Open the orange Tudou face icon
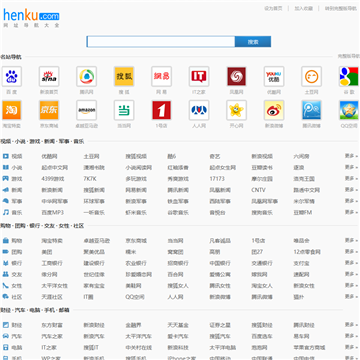 click(x=311, y=76)
